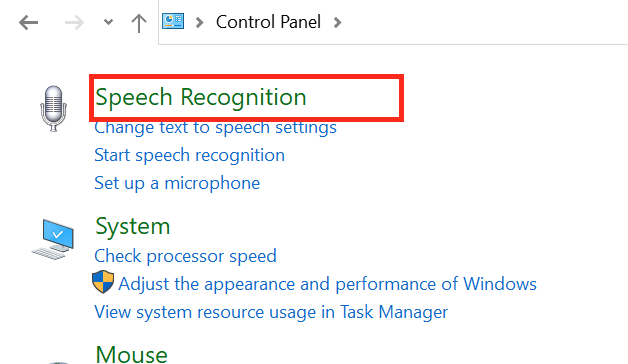This screenshot has height=364, width=628.
Task: Expand the chevron before Control Panel breadcrumb
Action: [199, 22]
